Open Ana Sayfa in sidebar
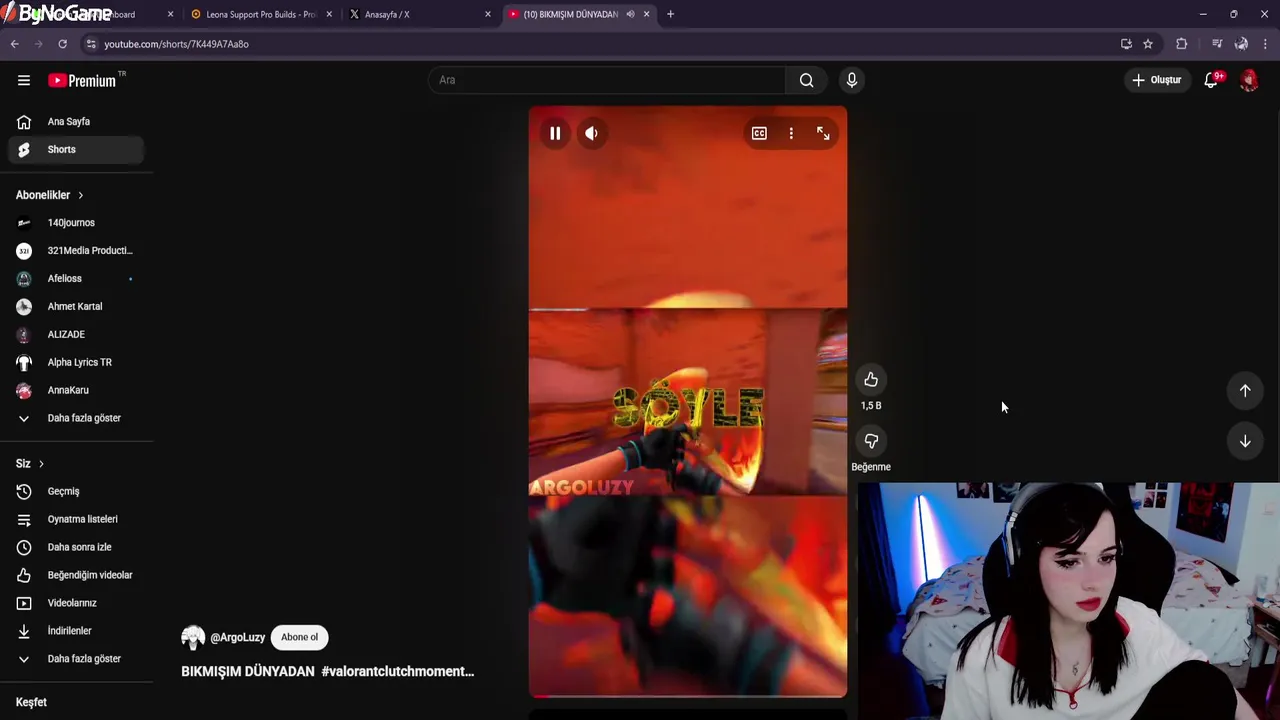This screenshot has width=1280, height=720. 76,122
